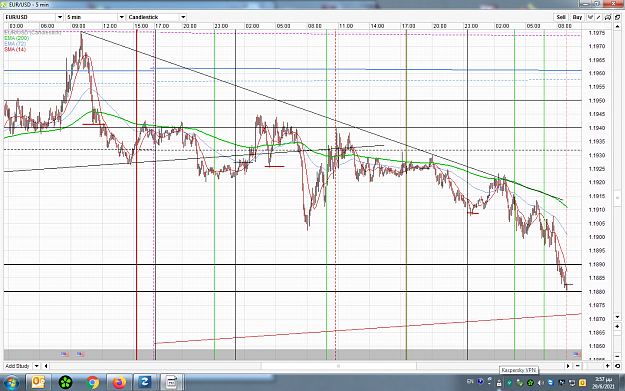625x391 pixels.
Task: Click the 1.1880 price axis label
Action: coord(597,292)
